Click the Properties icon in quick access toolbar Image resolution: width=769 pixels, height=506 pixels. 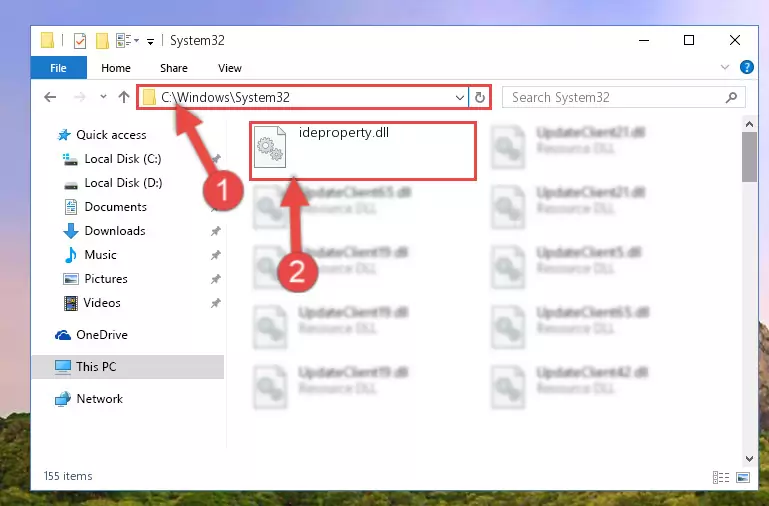[x=80, y=41]
